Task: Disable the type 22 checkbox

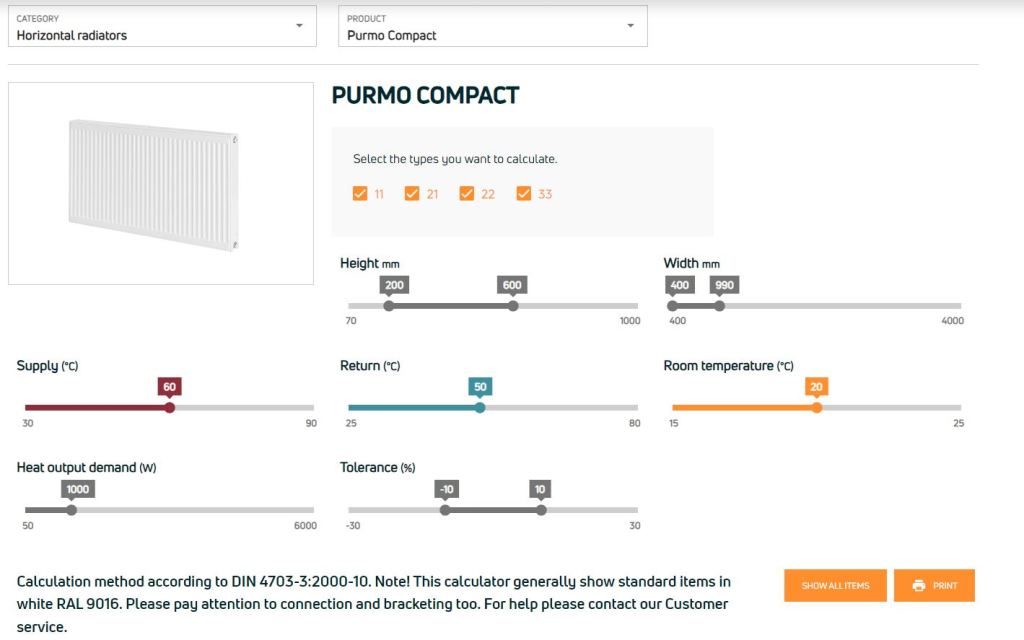Action: [x=467, y=194]
